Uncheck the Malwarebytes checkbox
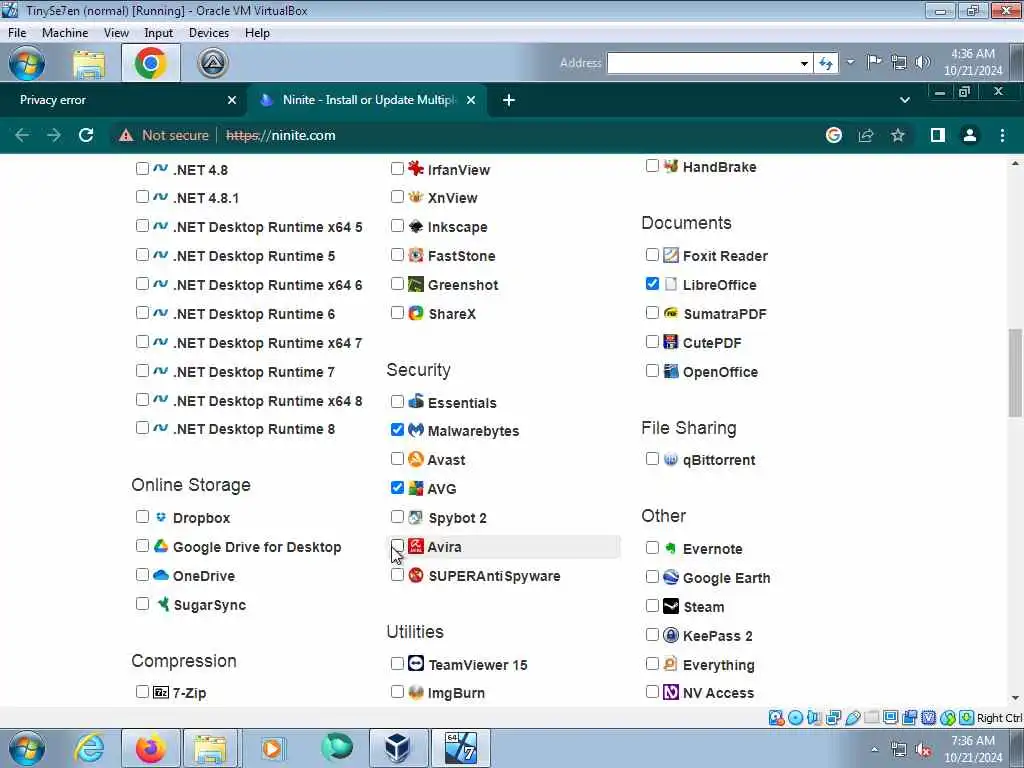The width and height of the screenshot is (1024, 768). [397, 429]
